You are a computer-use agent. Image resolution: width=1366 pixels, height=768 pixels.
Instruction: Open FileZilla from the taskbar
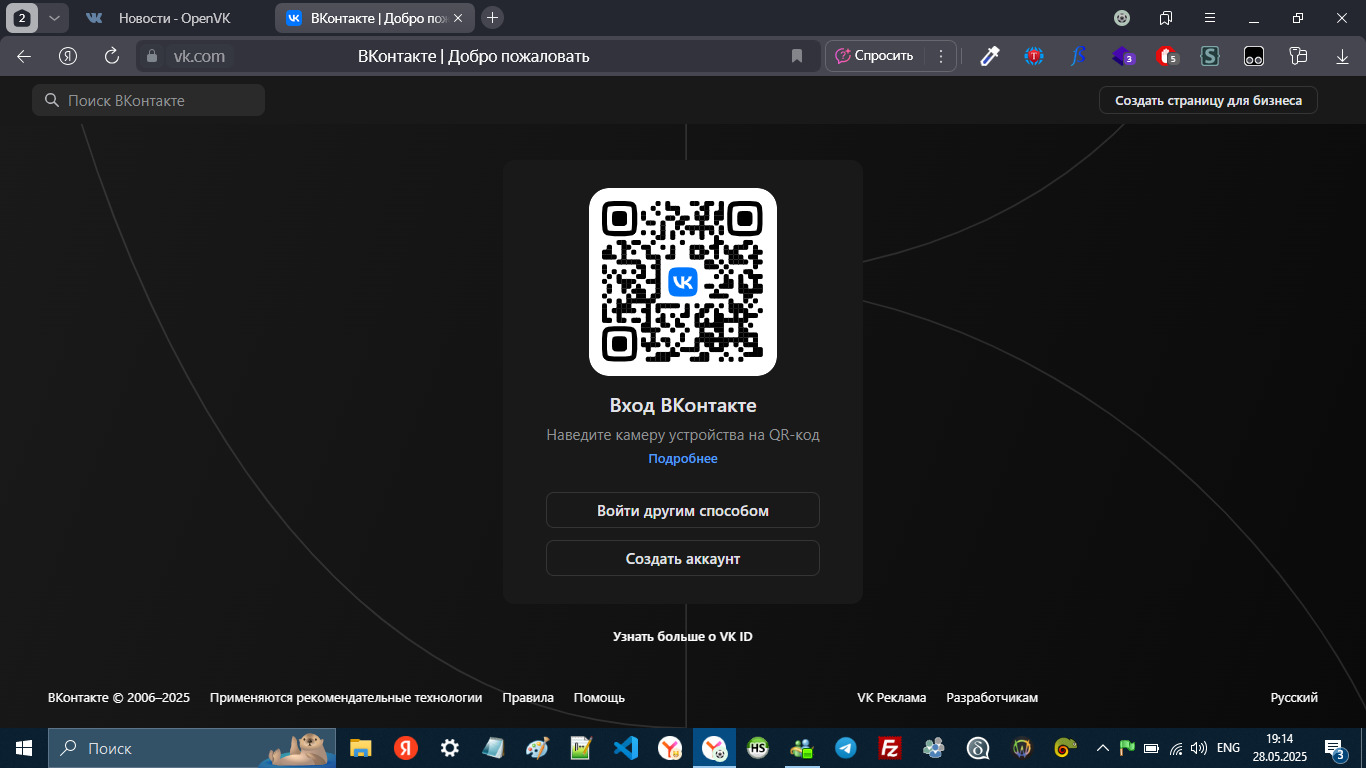click(x=889, y=748)
